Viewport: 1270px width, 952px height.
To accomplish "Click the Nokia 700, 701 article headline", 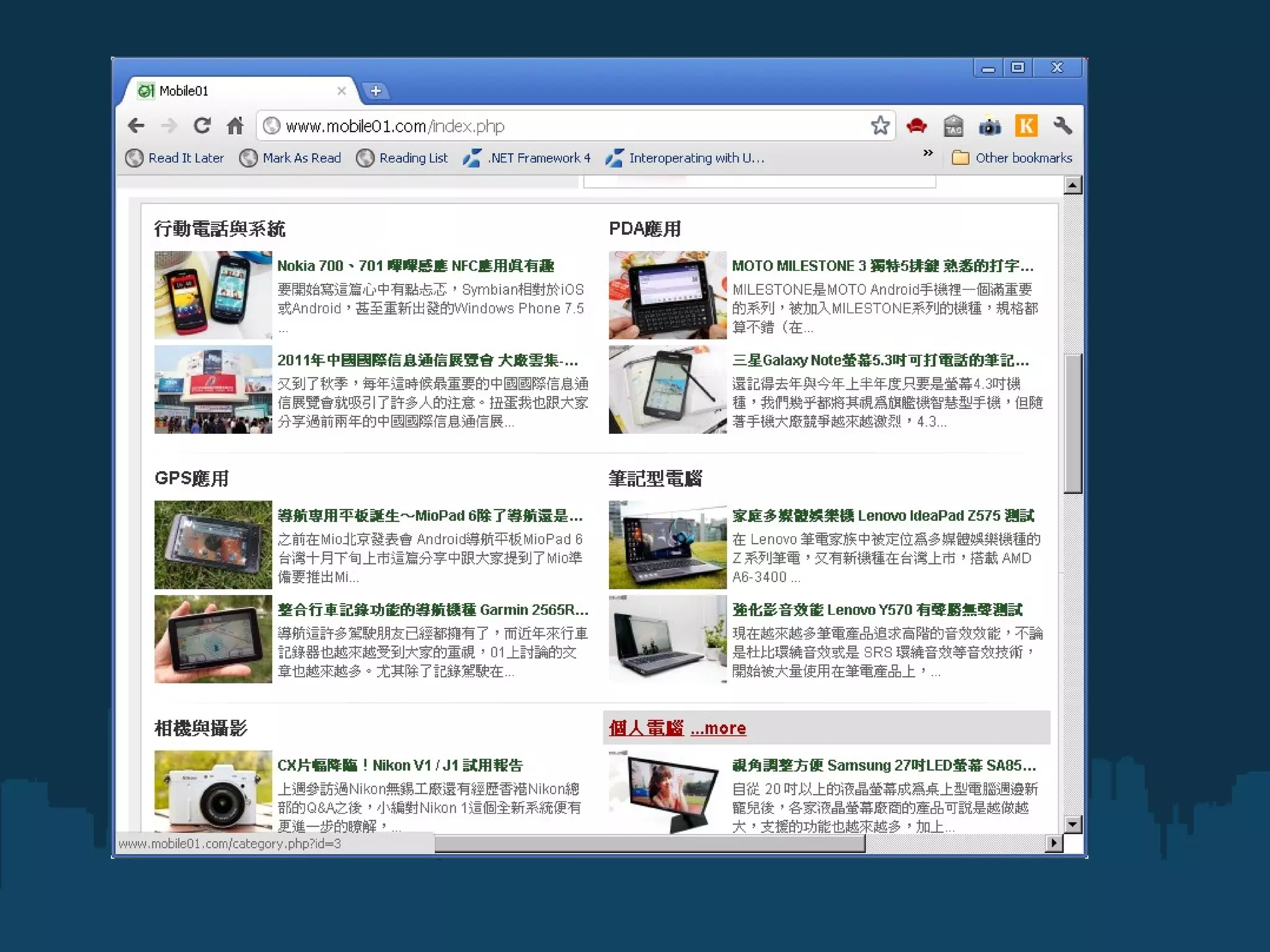I will click(x=415, y=266).
